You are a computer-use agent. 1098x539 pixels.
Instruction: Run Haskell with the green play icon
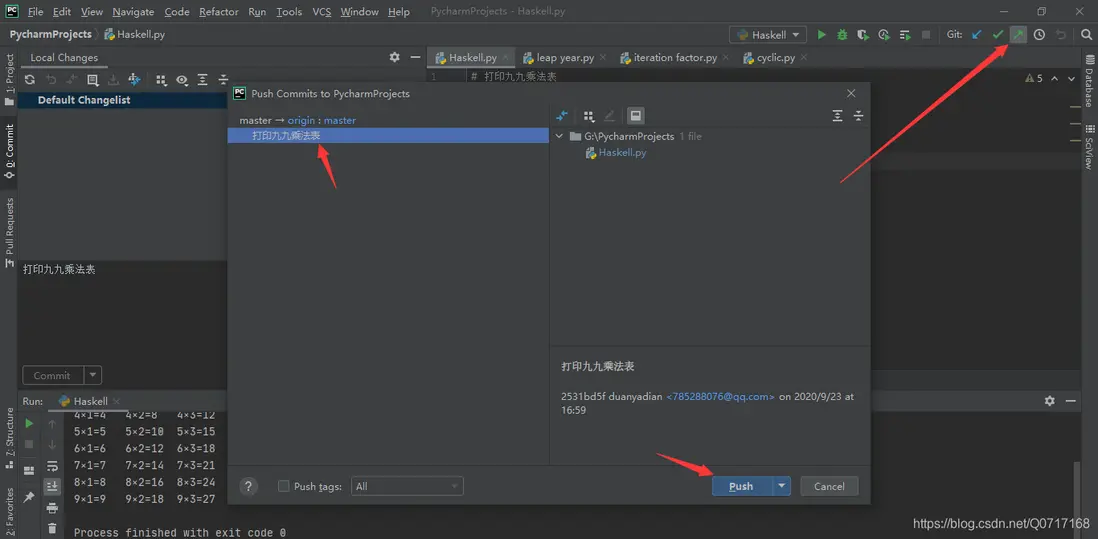[821, 34]
